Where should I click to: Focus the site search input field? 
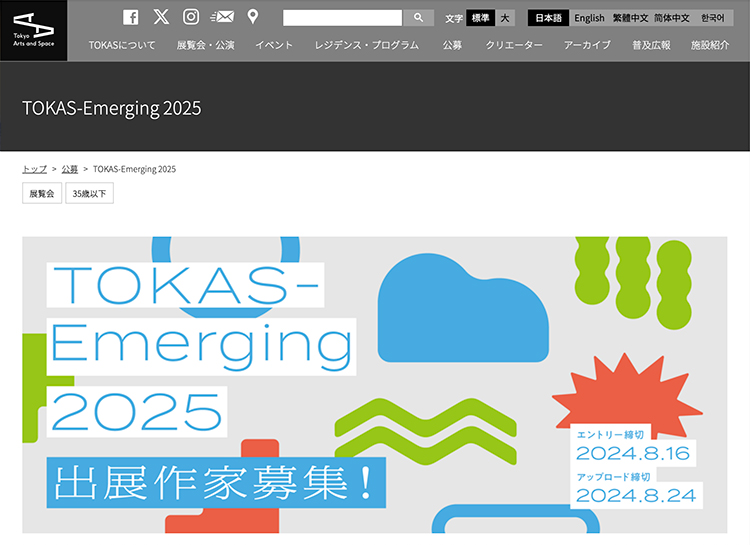342,18
